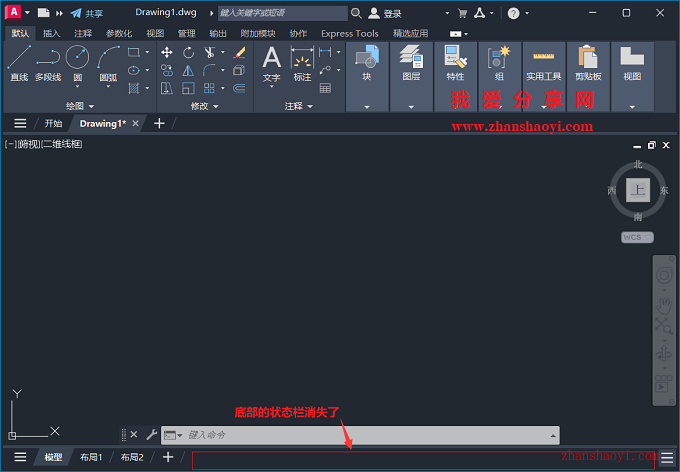Click the command input field
This screenshot has height=472, width=680.
coord(360,435)
